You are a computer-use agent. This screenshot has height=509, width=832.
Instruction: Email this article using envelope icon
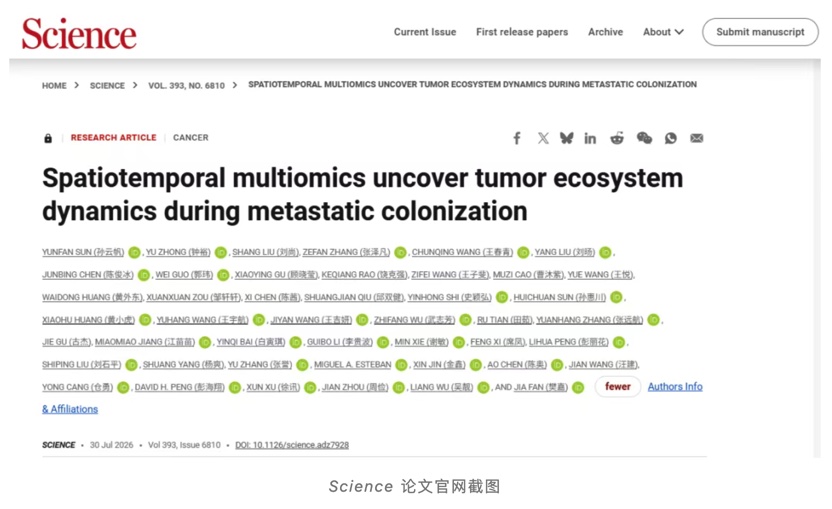click(x=697, y=138)
